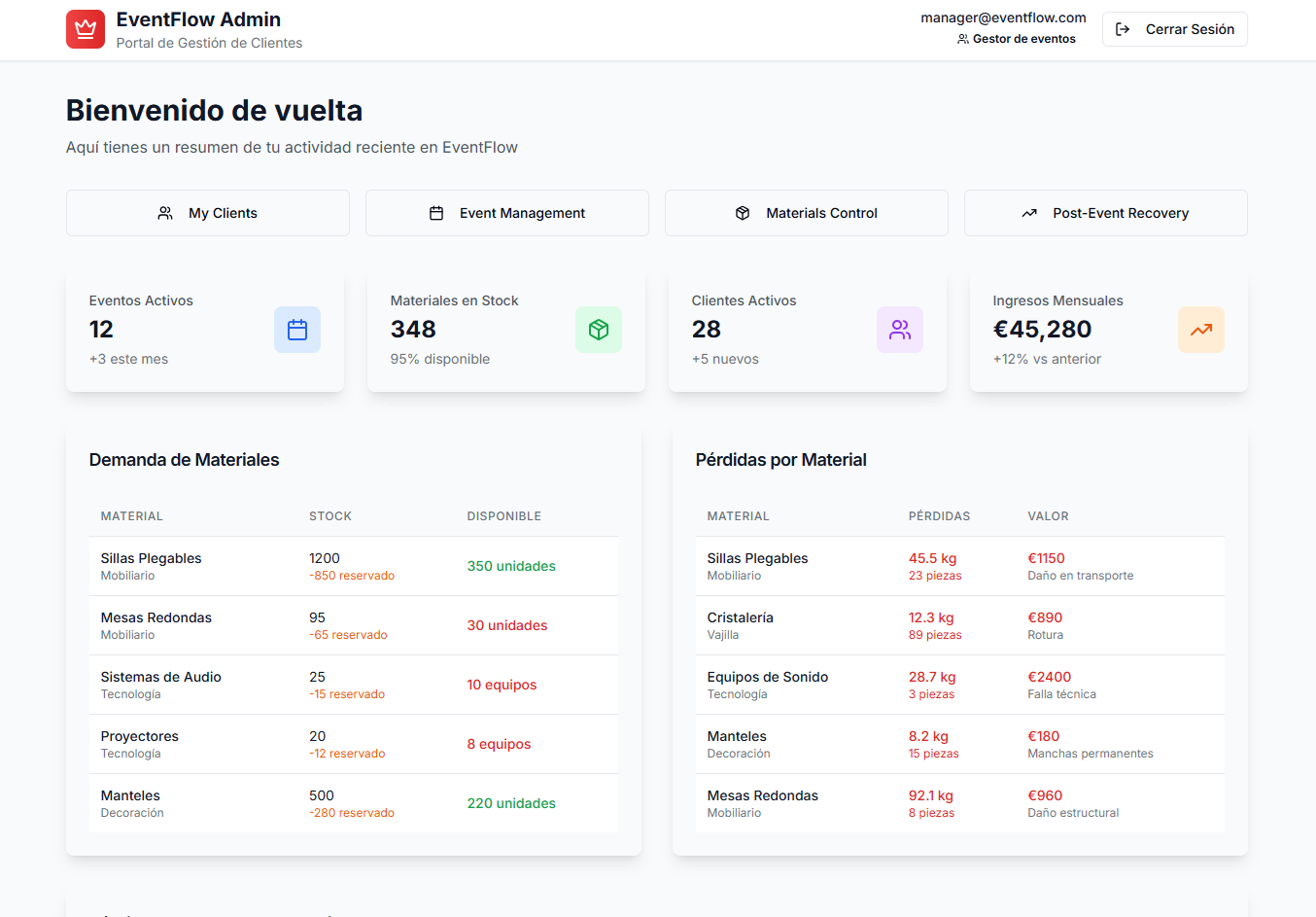The width and height of the screenshot is (1316, 917).
Task: Click the package icon on Materials Control
Action: 743,212
